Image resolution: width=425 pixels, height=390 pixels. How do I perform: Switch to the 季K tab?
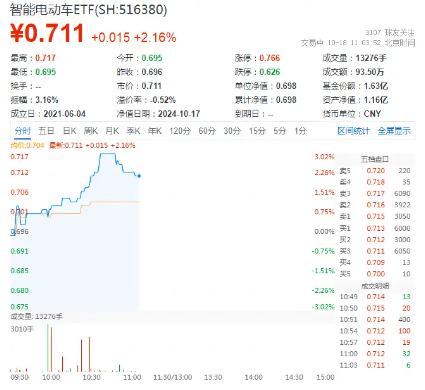coord(133,131)
